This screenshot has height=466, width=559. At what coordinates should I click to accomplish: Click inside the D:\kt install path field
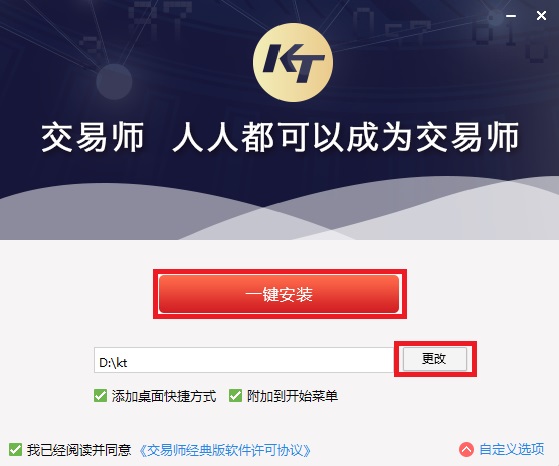coord(244,360)
